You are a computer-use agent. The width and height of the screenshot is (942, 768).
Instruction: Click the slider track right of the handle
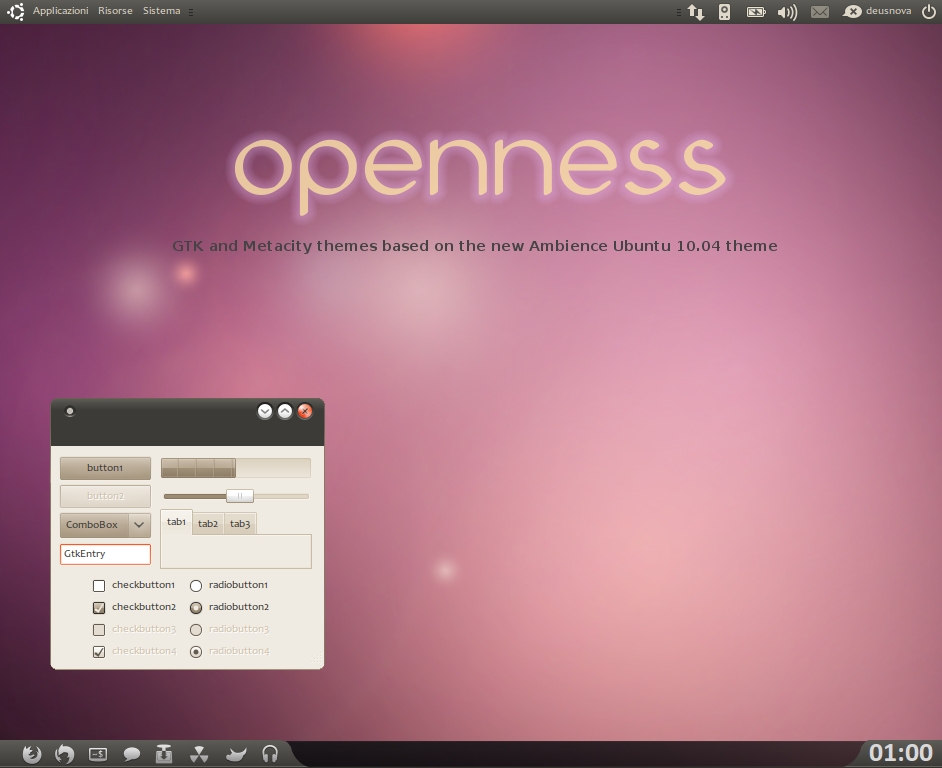[x=281, y=496]
